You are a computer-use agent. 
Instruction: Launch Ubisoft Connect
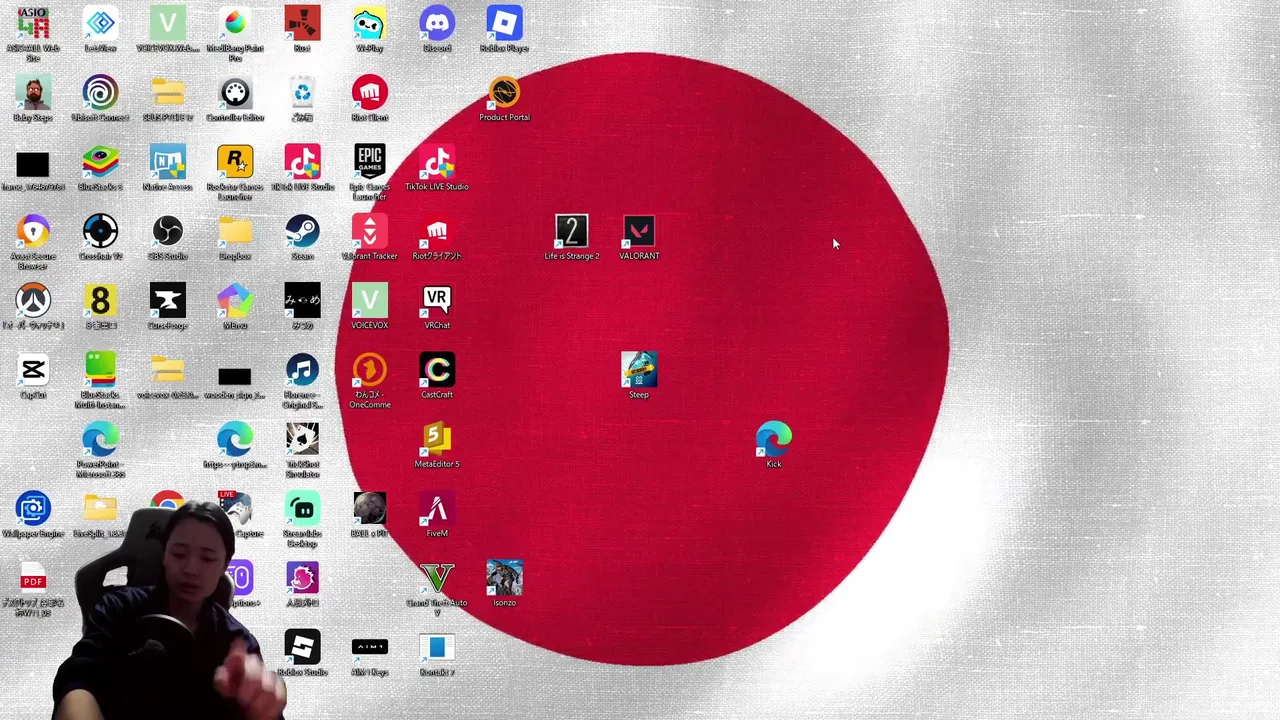click(x=100, y=93)
